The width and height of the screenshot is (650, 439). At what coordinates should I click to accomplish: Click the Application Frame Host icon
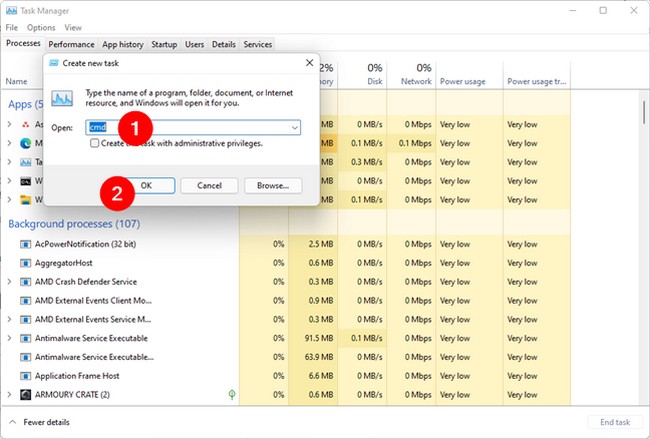coord(26,376)
